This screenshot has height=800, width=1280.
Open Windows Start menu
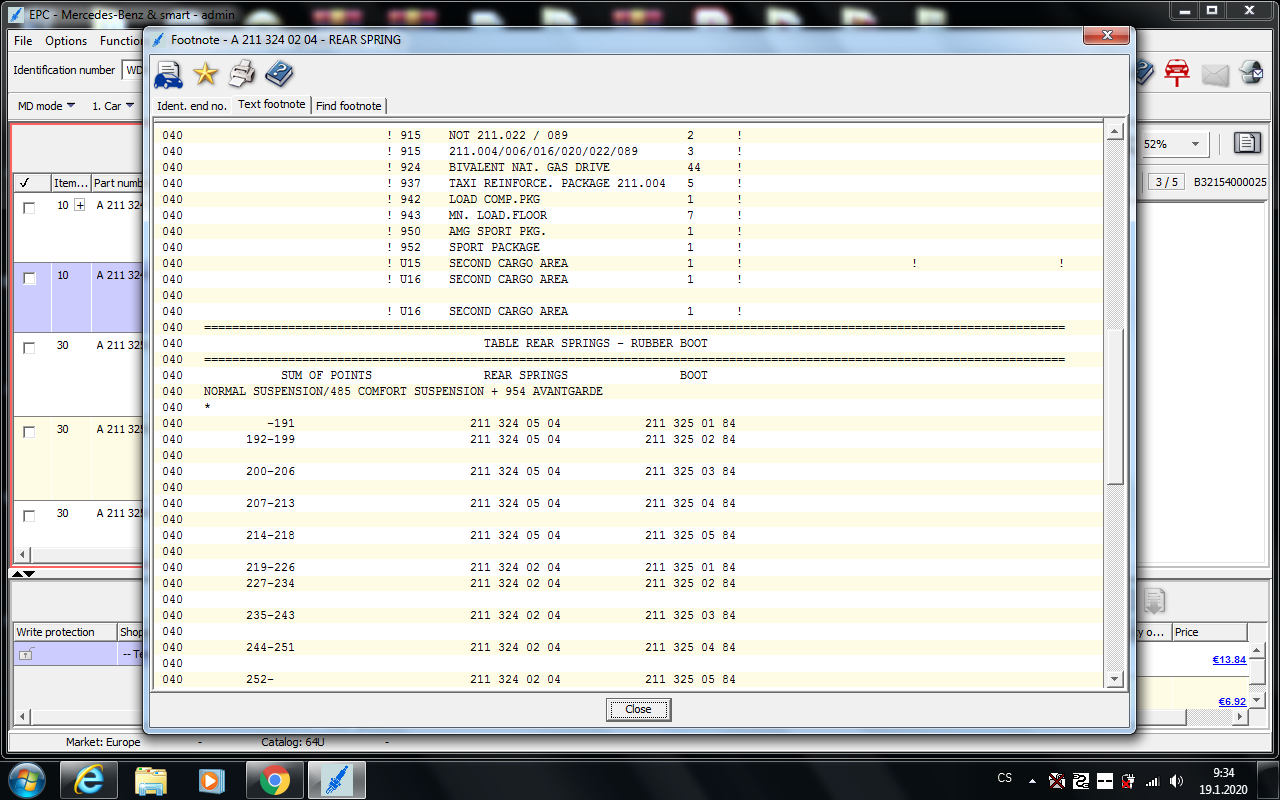pyautogui.click(x=25, y=779)
